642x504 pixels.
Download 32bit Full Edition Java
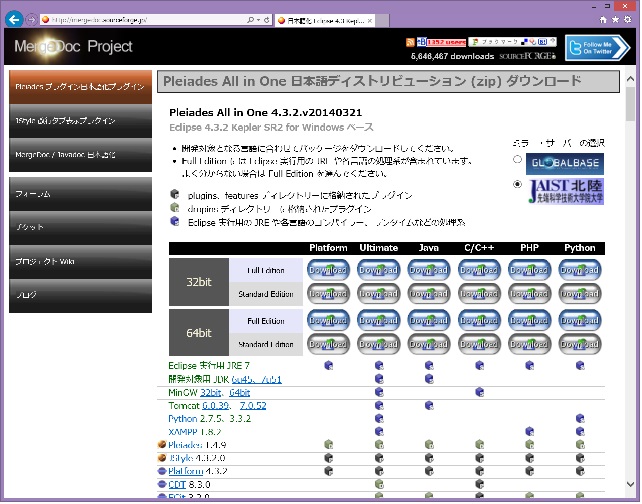(429, 271)
